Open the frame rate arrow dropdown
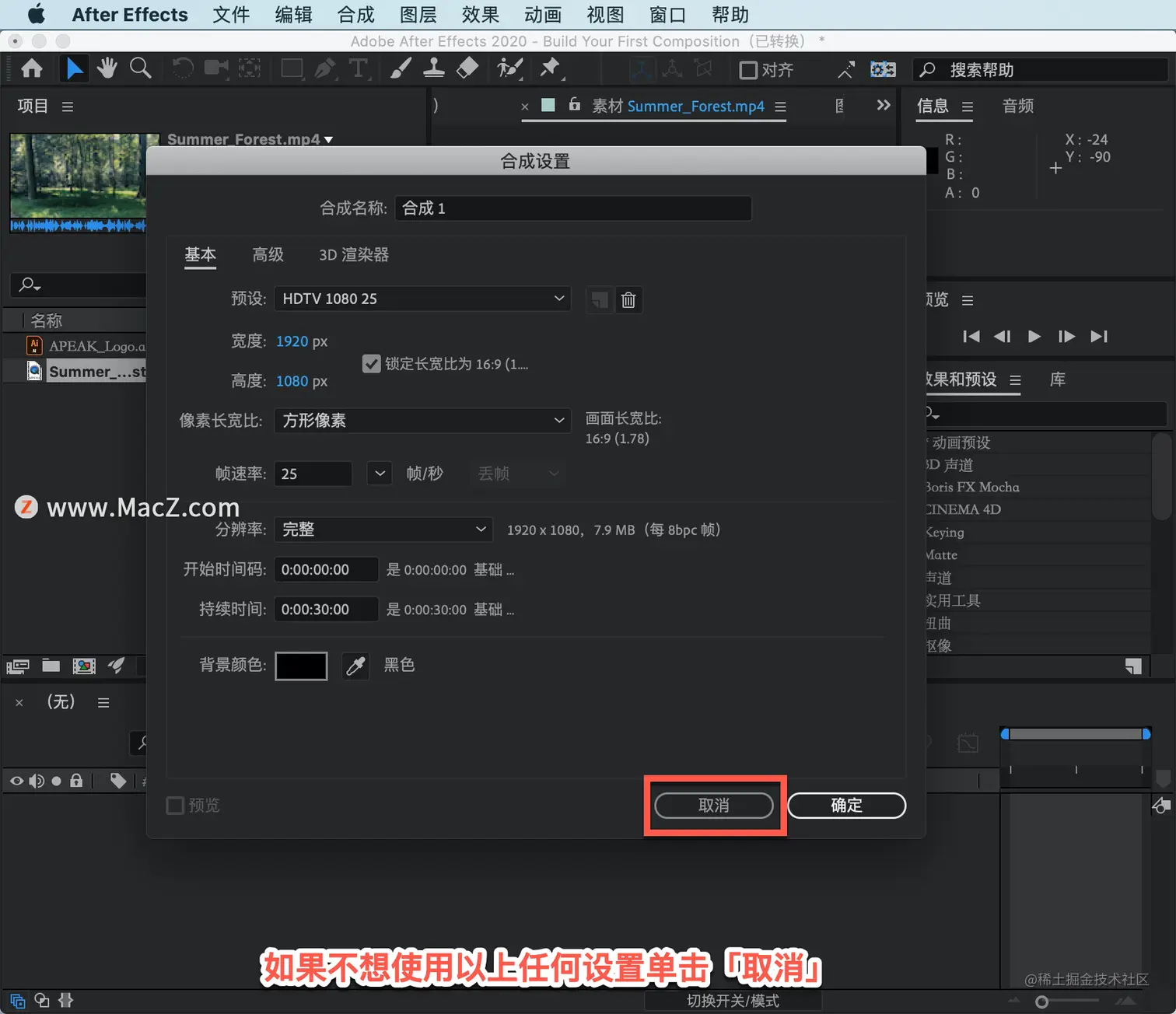This screenshot has width=1176, height=1014. pyautogui.click(x=379, y=474)
